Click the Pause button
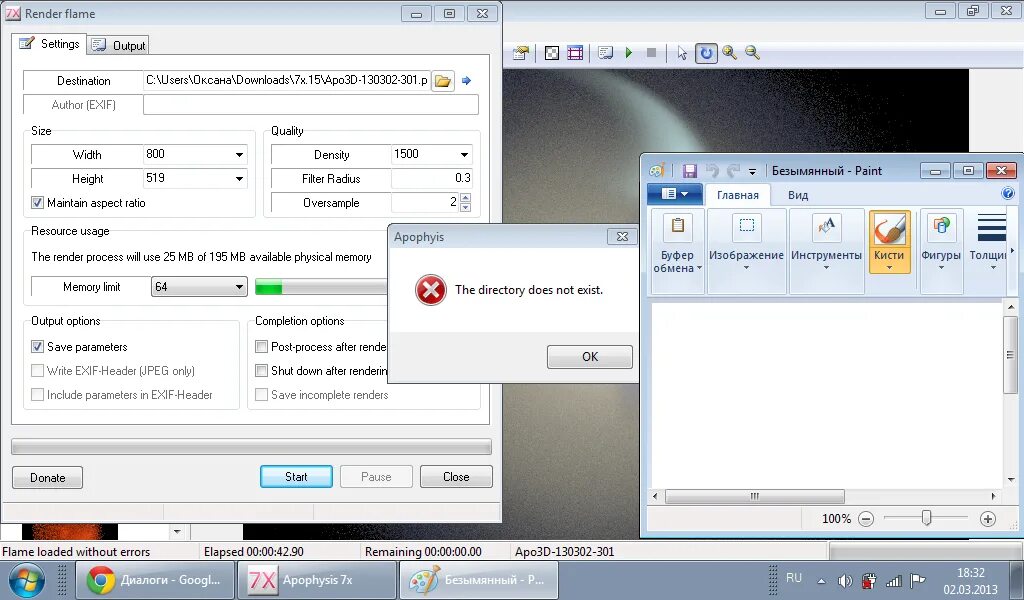The width and height of the screenshot is (1024, 600). 376,477
